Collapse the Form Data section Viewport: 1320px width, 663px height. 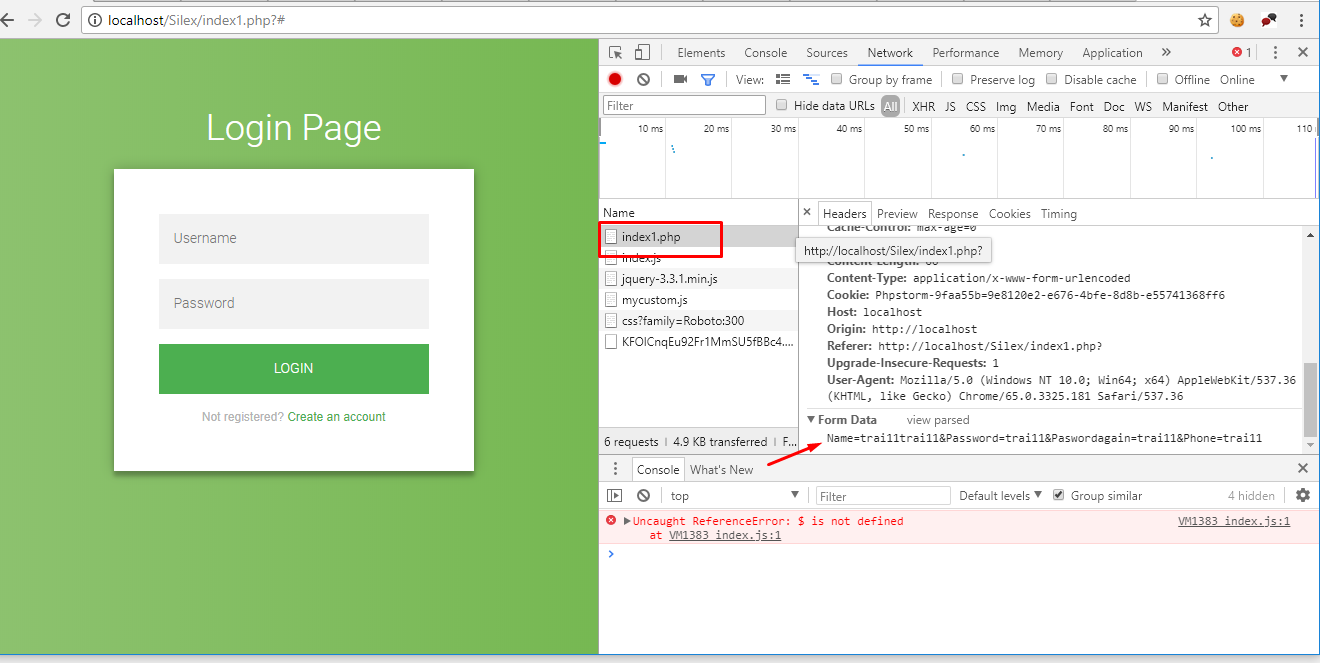point(812,420)
